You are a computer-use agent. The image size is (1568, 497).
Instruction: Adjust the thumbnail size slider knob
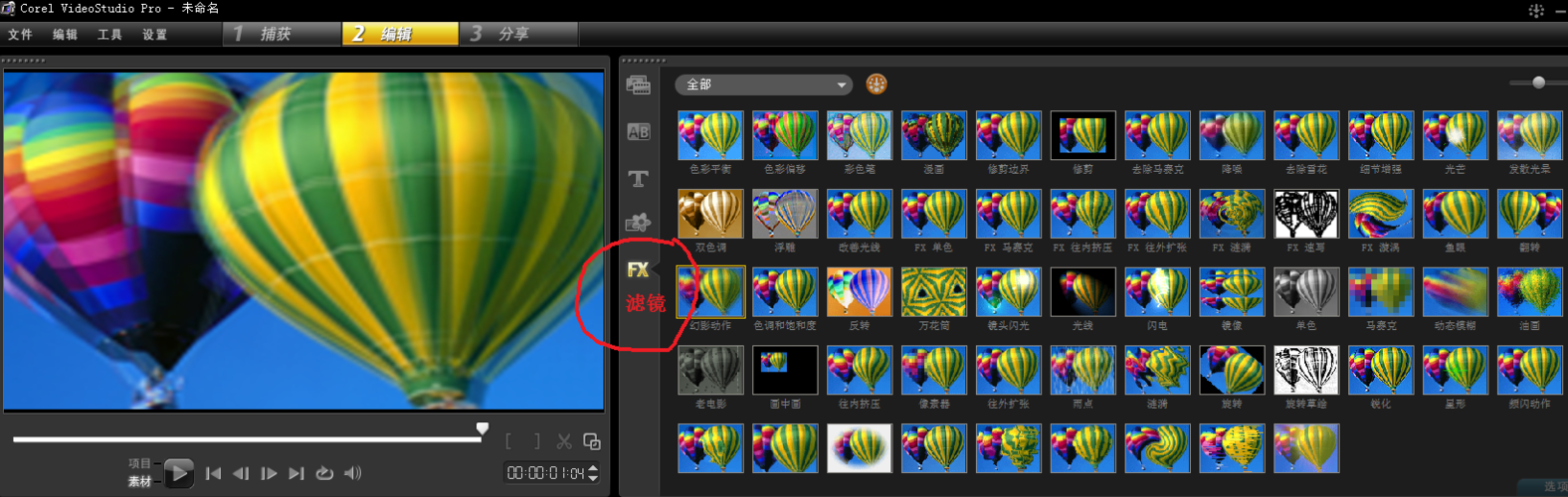click(x=1539, y=83)
